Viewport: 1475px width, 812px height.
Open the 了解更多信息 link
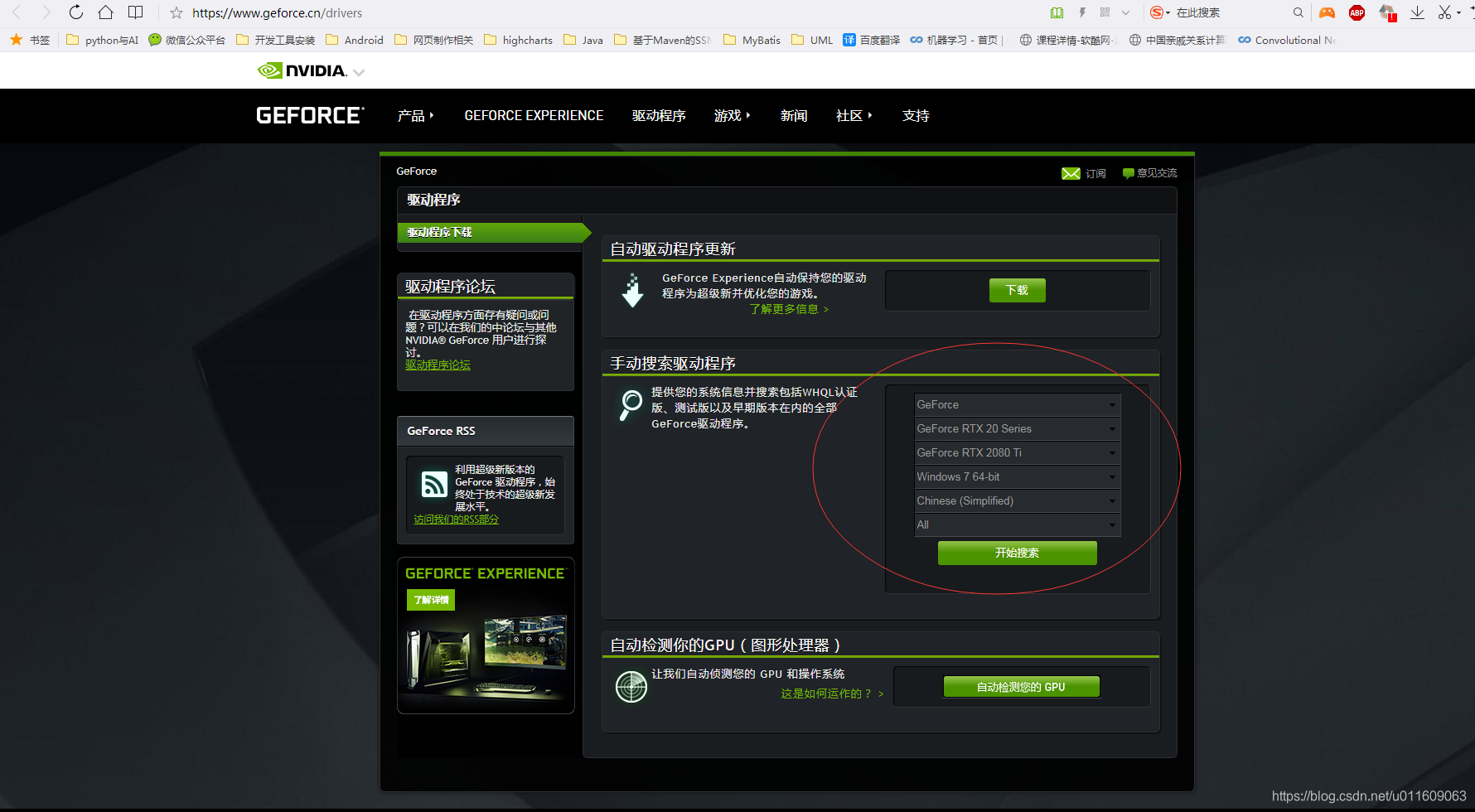789,309
